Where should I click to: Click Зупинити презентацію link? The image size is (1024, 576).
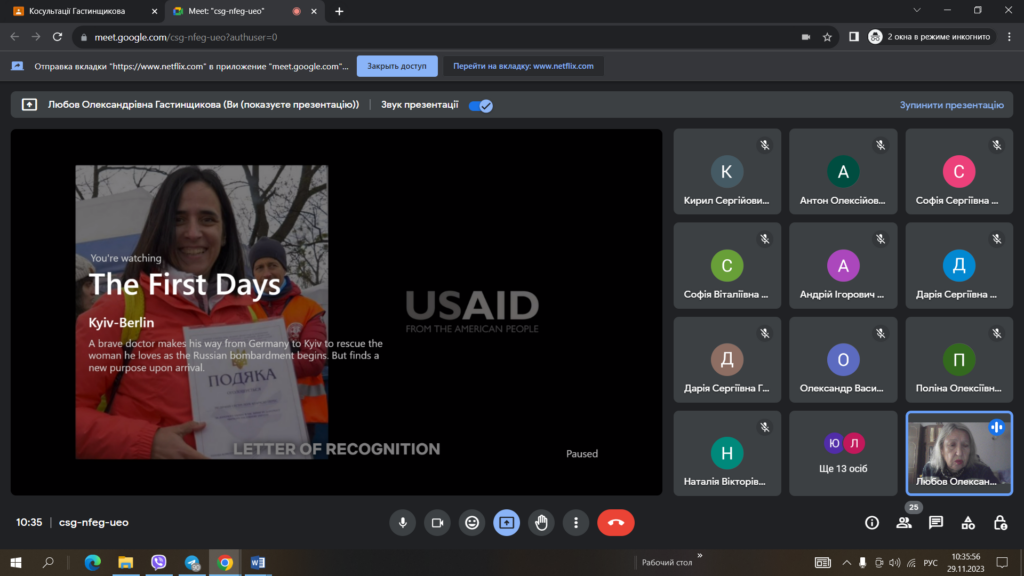point(951,105)
